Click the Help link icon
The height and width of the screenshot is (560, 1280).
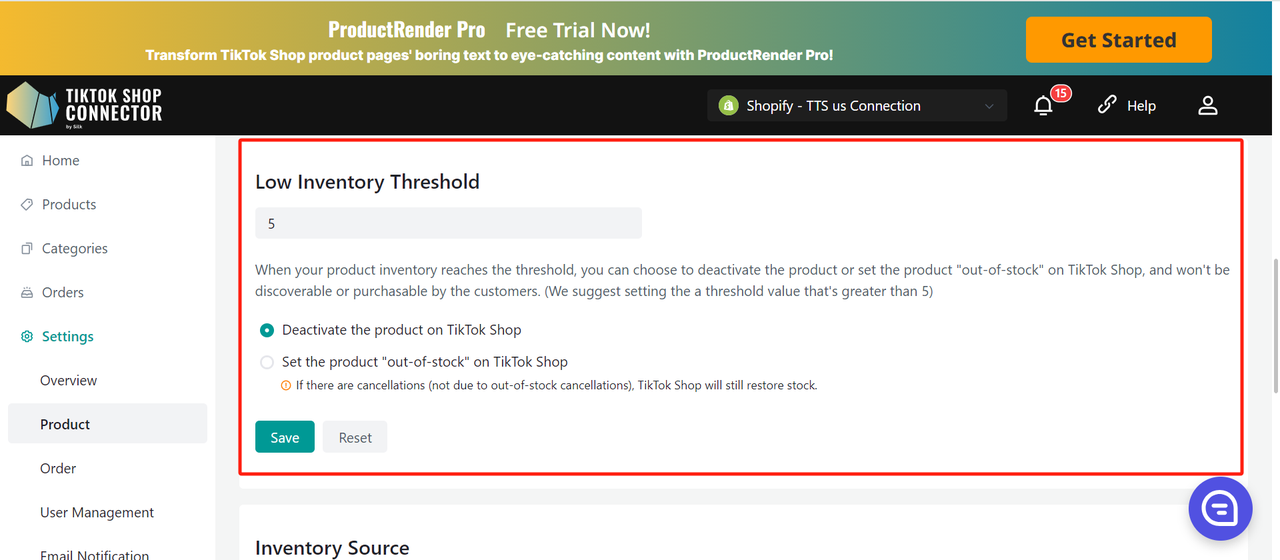1107,105
